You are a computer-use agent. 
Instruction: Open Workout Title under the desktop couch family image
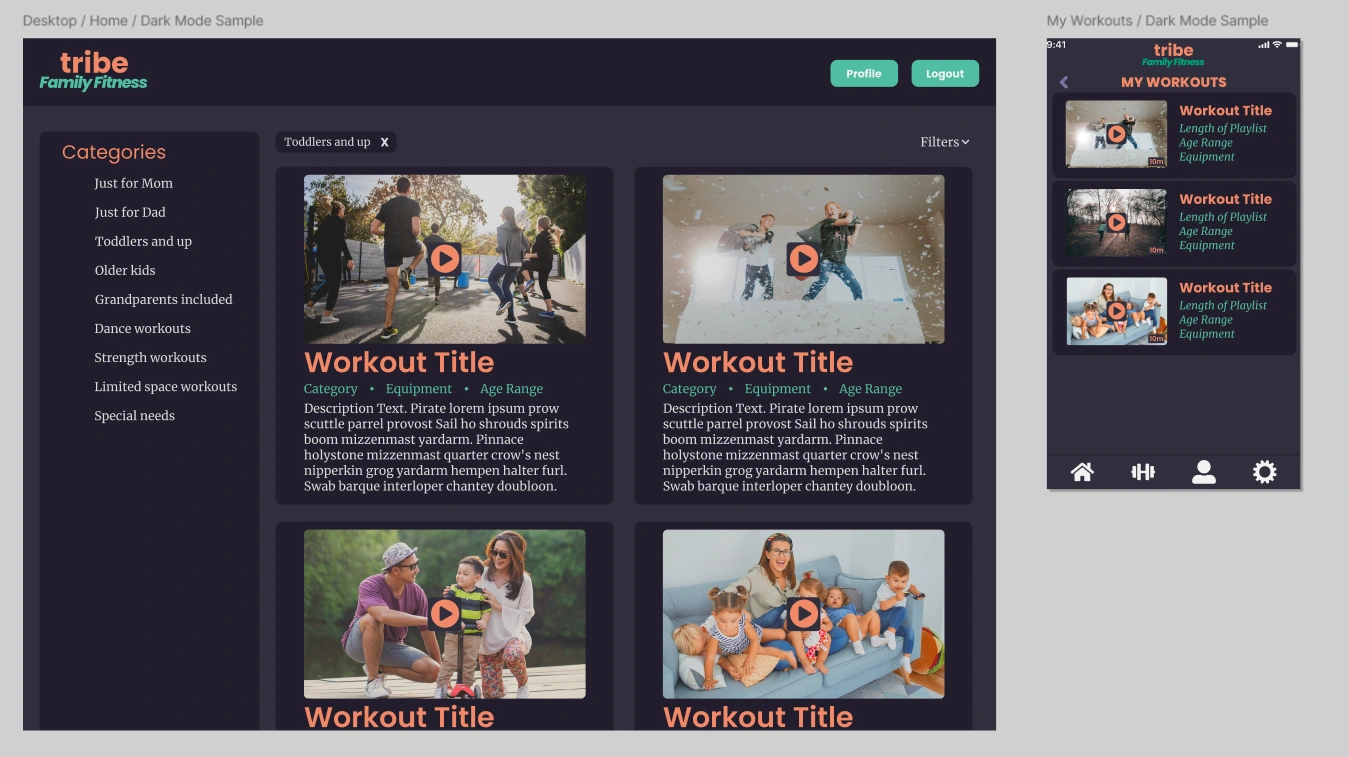tap(758, 716)
